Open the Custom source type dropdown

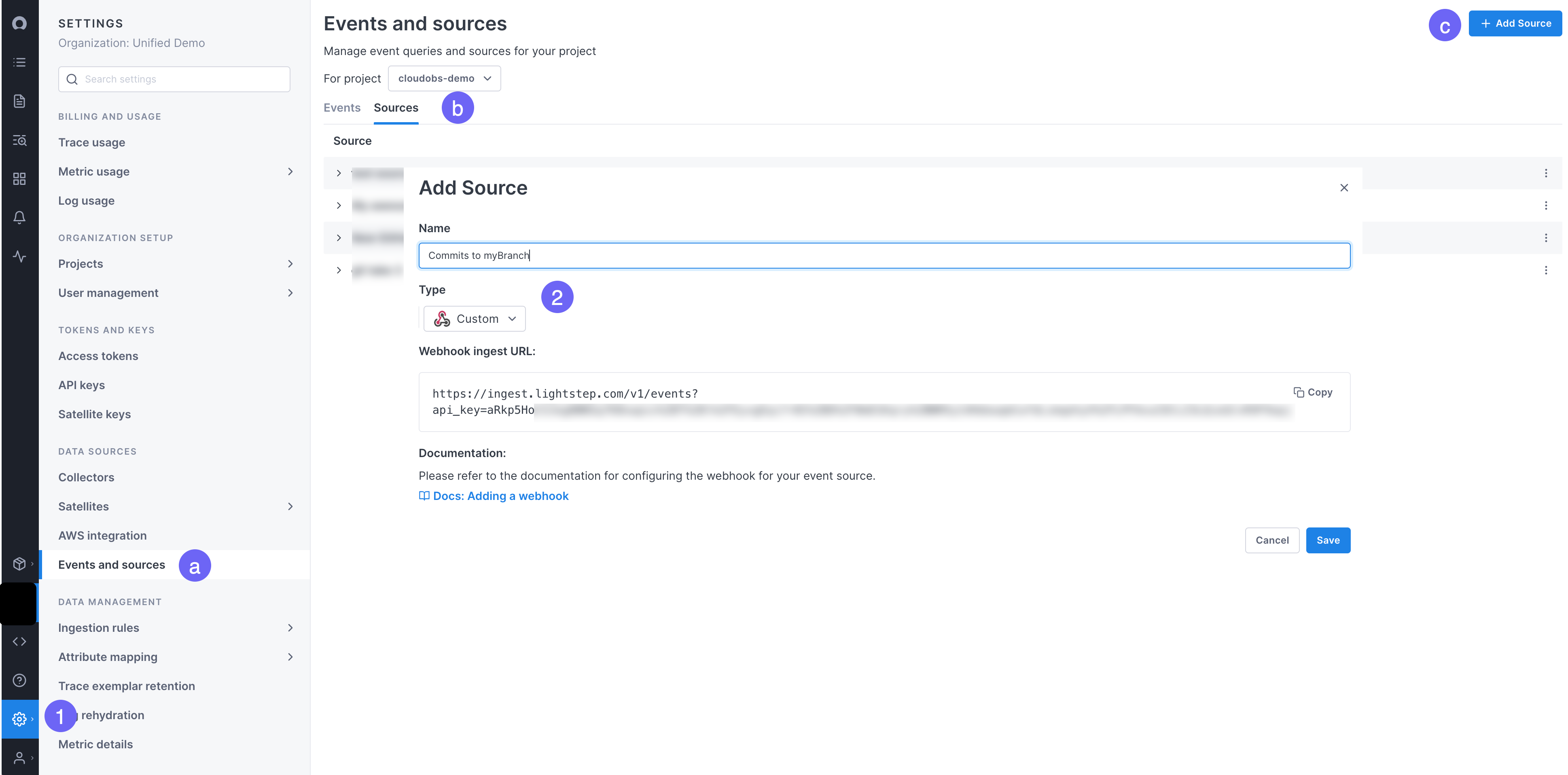coord(474,318)
